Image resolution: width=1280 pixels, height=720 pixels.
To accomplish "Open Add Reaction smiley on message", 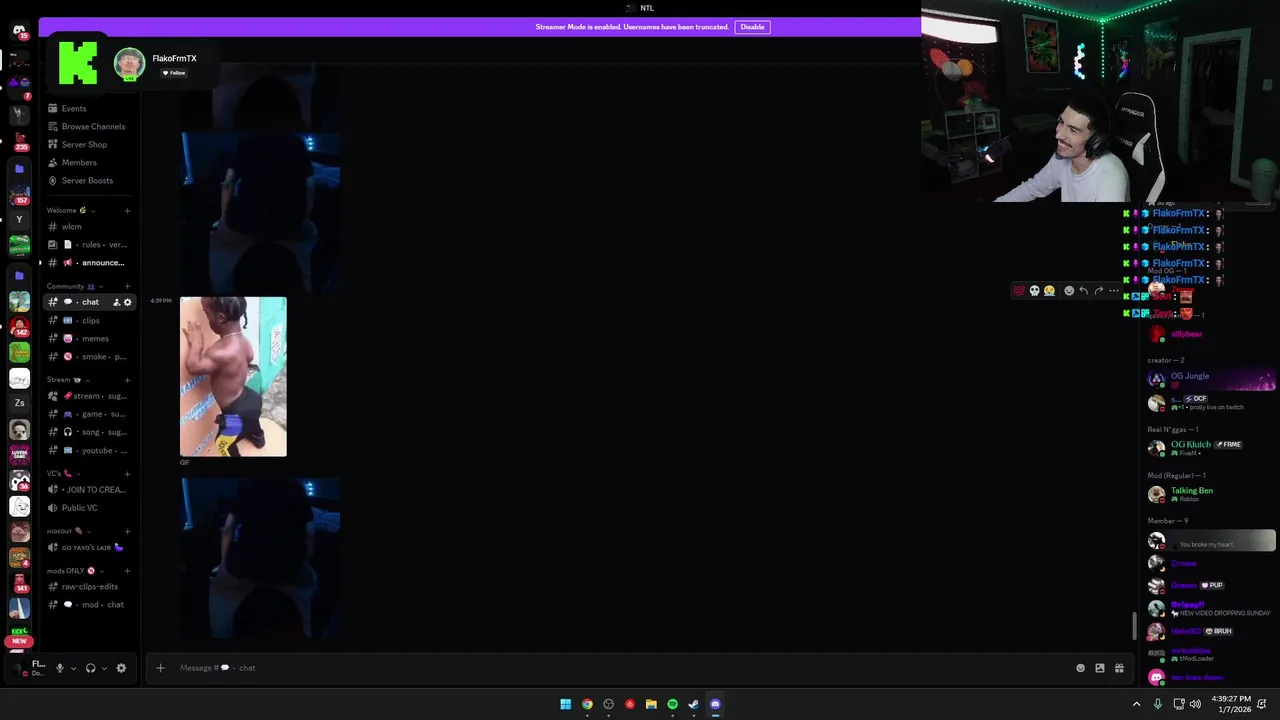I will pos(1069,291).
